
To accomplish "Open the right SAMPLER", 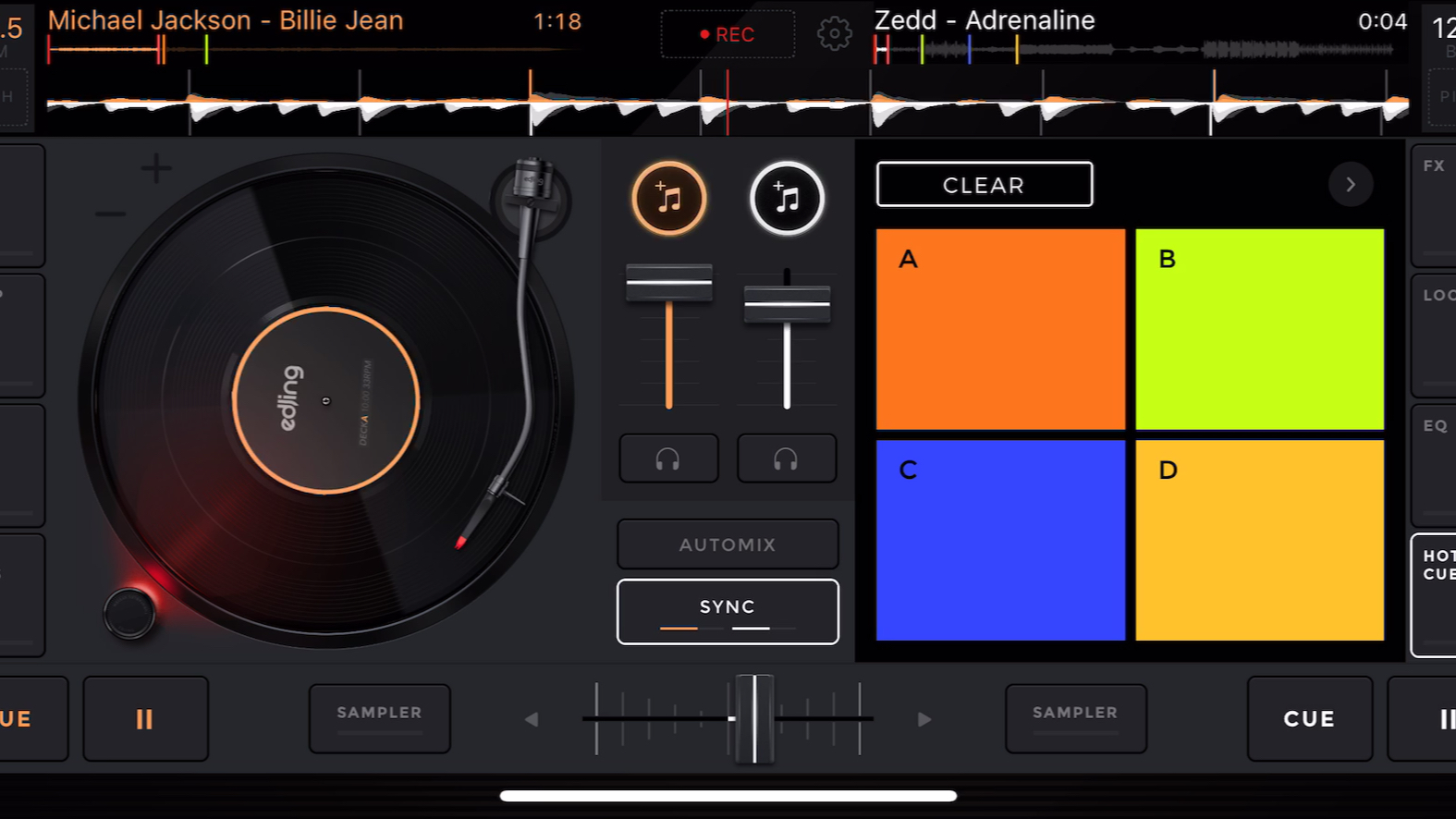I will pyautogui.click(x=1075, y=718).
